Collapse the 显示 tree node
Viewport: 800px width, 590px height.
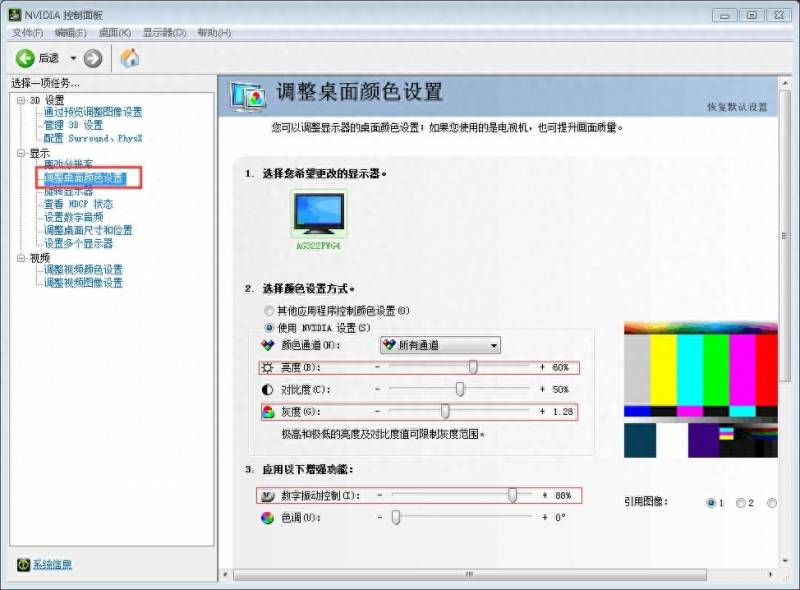pos(21,153)
